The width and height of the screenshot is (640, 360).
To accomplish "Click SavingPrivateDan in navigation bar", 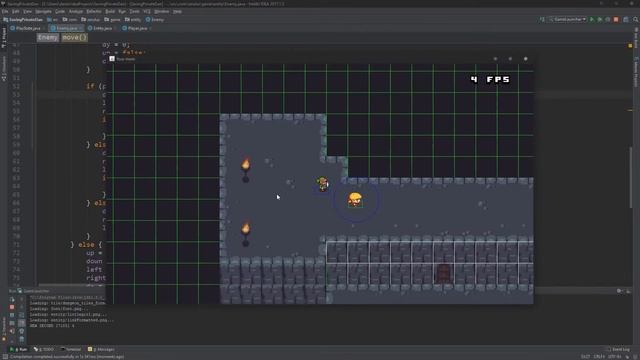I will (23, 19).
